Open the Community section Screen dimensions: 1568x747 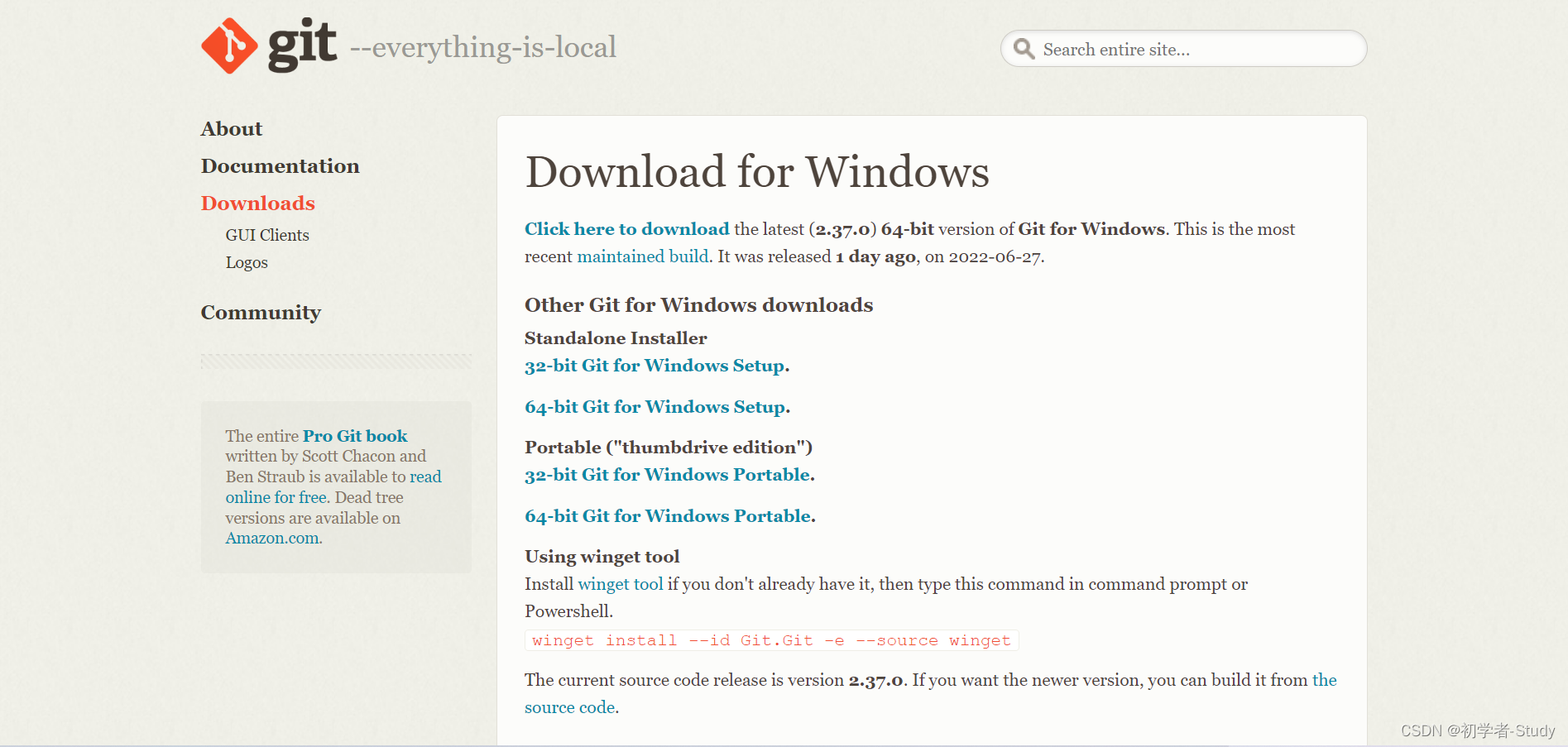click(x=261, y=313)
